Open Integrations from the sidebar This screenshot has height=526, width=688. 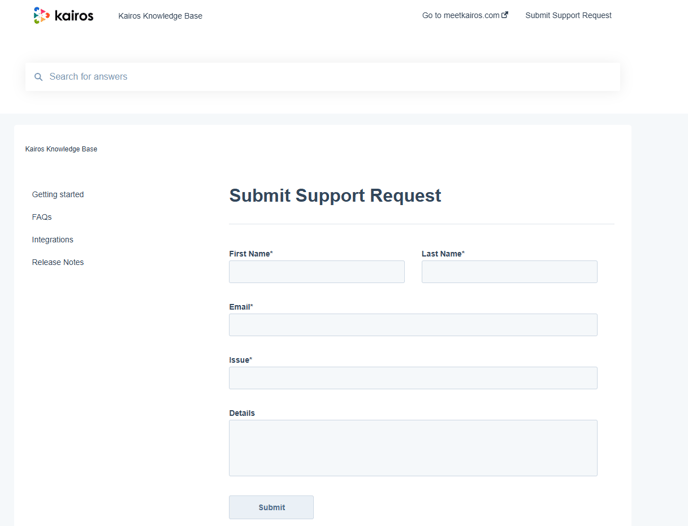(x=53, y=240)
